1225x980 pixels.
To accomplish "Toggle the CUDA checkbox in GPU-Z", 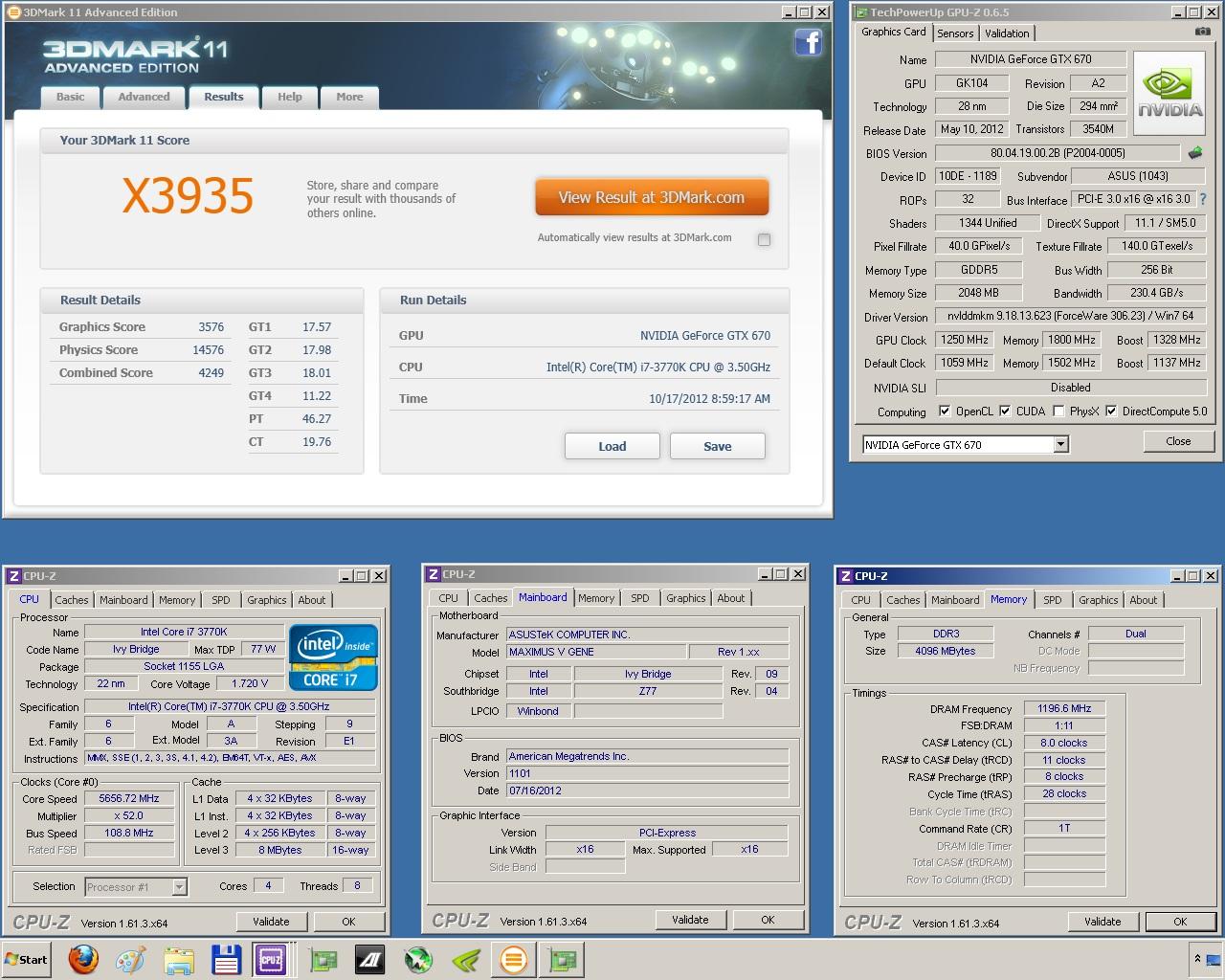I will [x=1005, y=411].
